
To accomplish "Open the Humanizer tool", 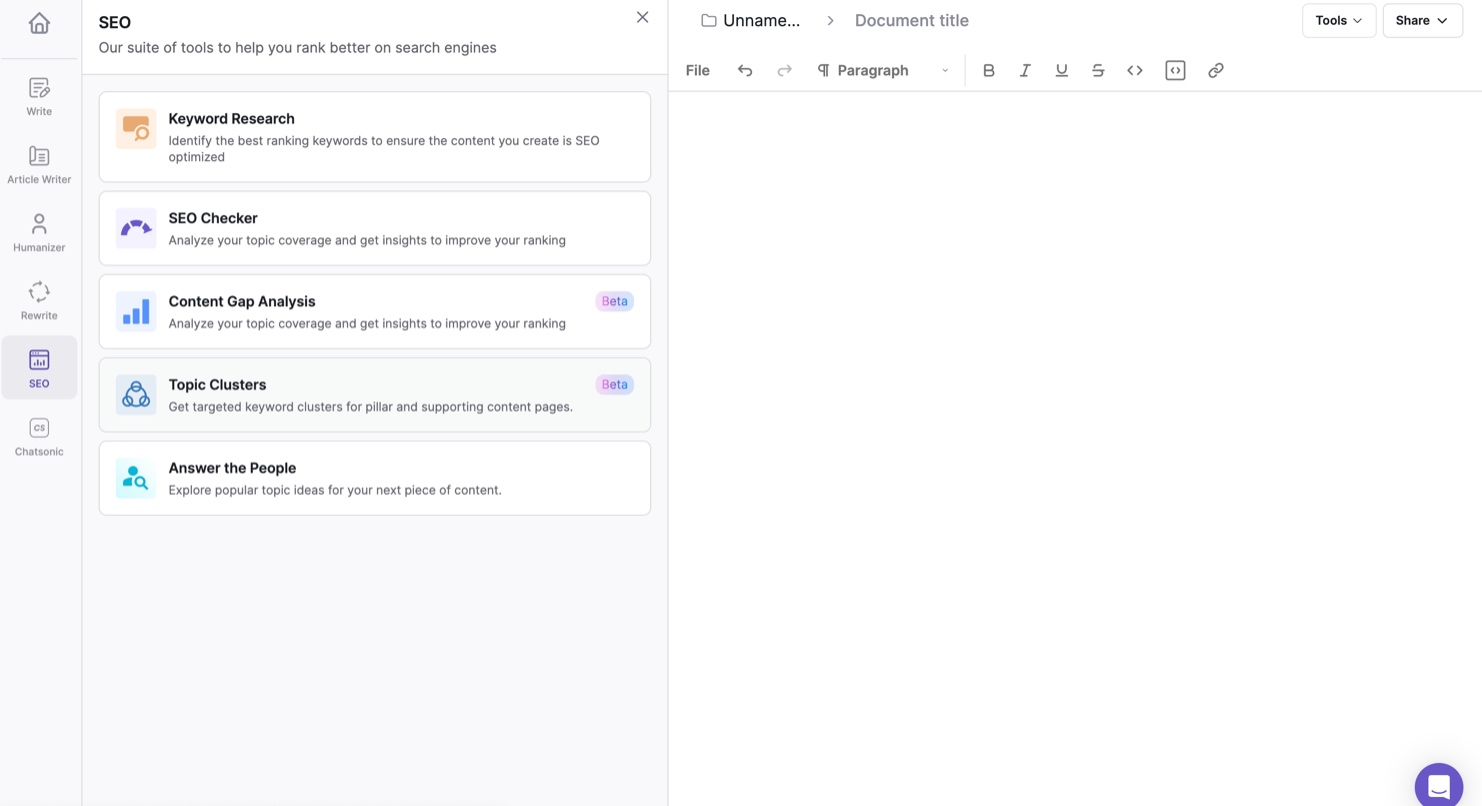I will coord(38,231).
